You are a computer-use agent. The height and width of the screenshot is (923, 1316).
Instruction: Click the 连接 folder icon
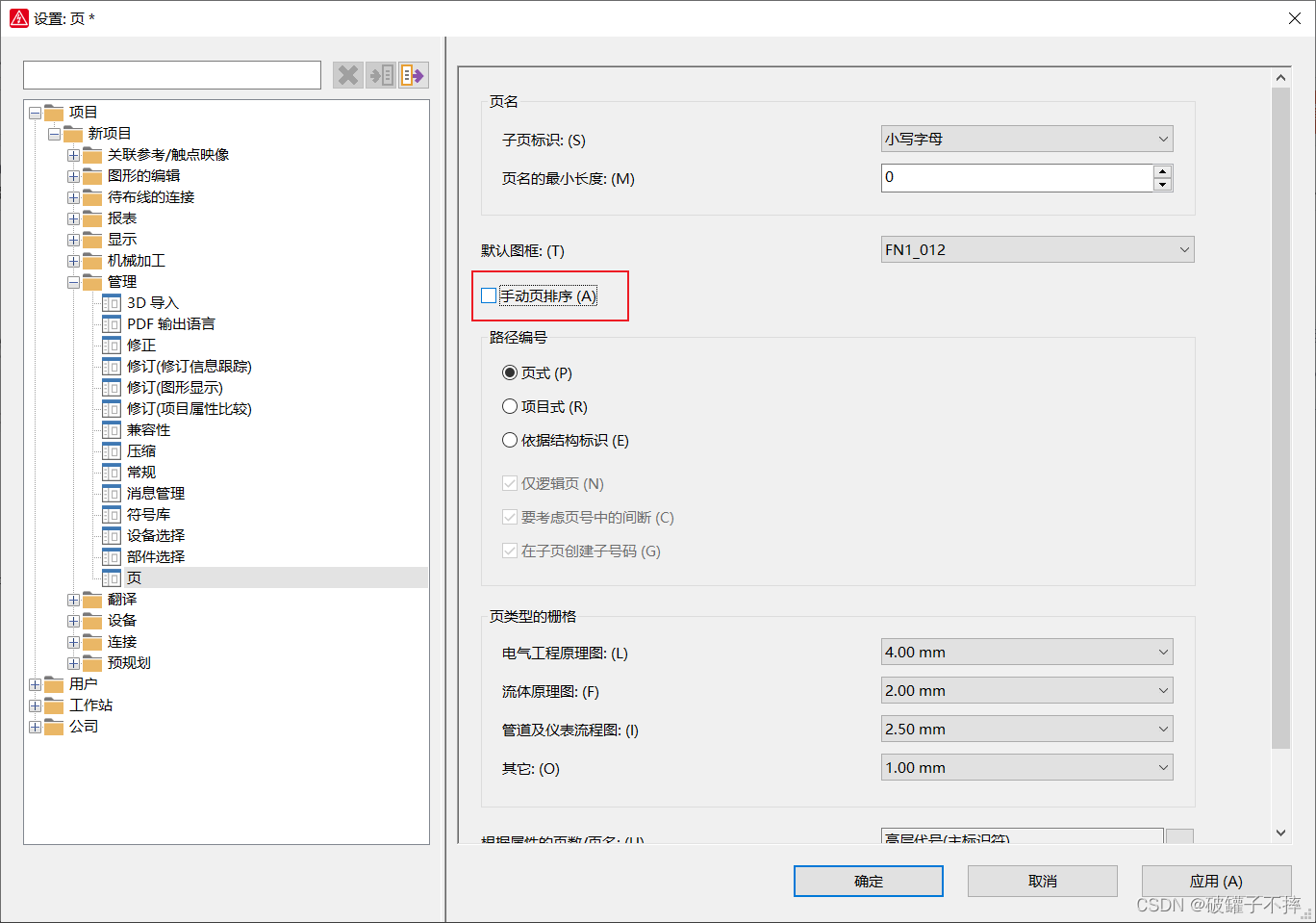[92, 642]
